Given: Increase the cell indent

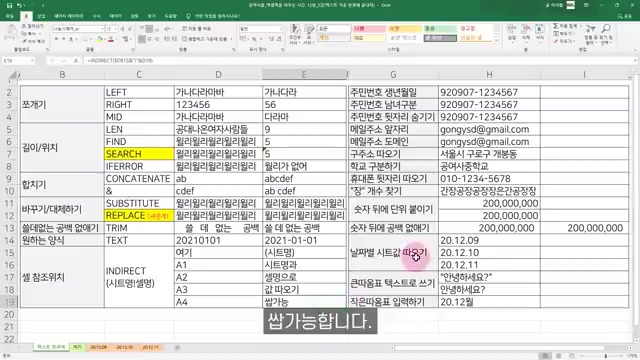Looking at the screenshot, I should (175, 39).
